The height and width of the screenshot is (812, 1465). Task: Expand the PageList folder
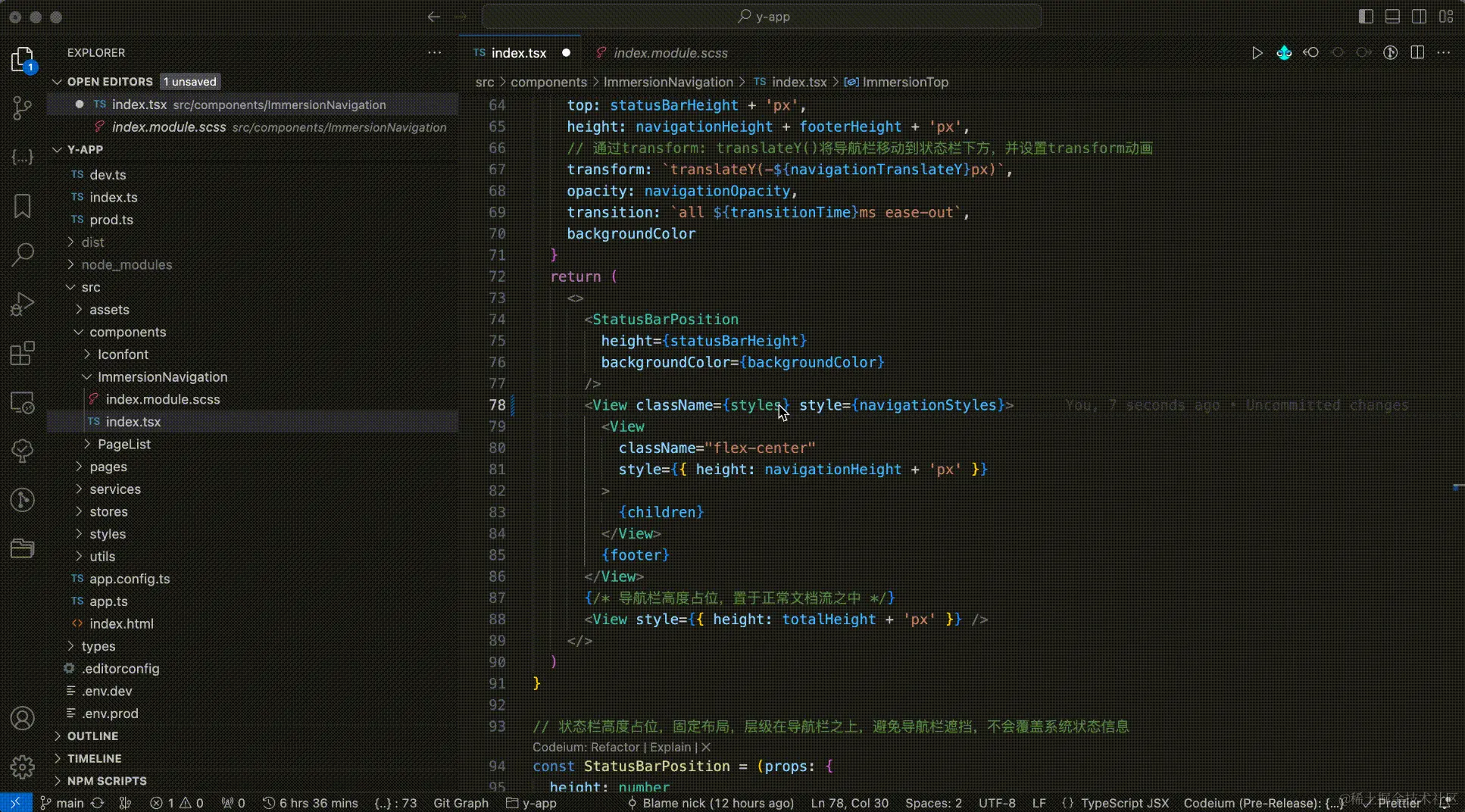(87, 444)
